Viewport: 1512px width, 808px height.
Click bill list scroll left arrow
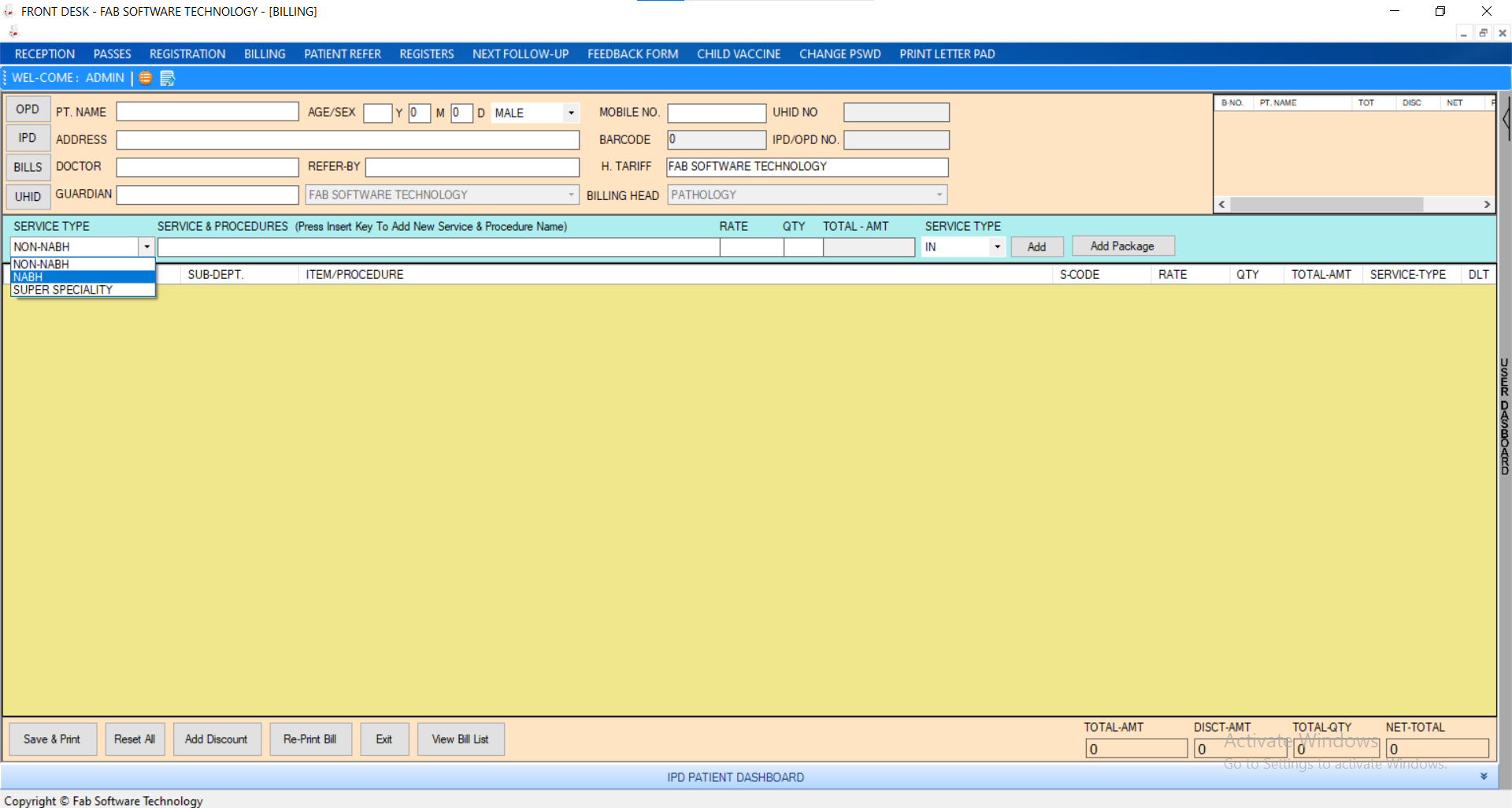1222,204
